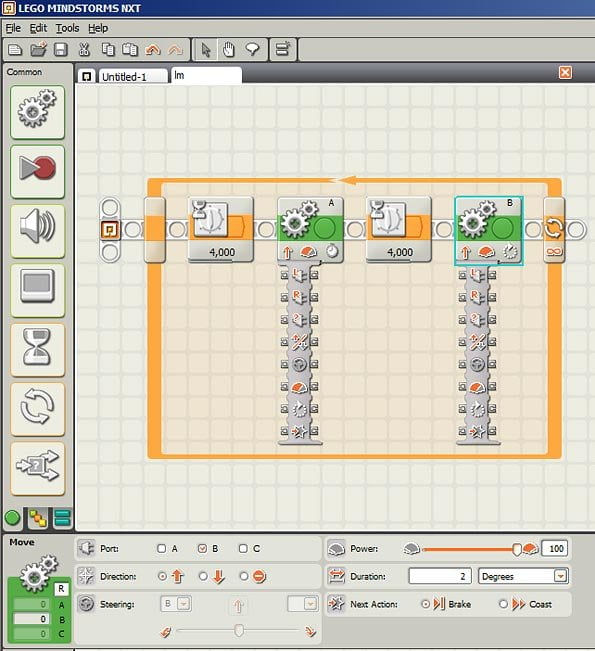Click the Power slider handle
595x651 pixels.
517,549
